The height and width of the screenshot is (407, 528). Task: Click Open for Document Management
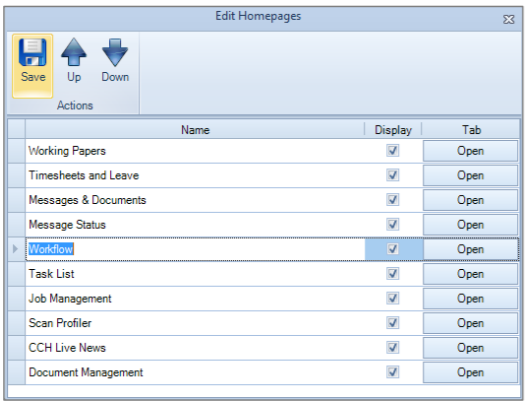click(x=470, y=372)
